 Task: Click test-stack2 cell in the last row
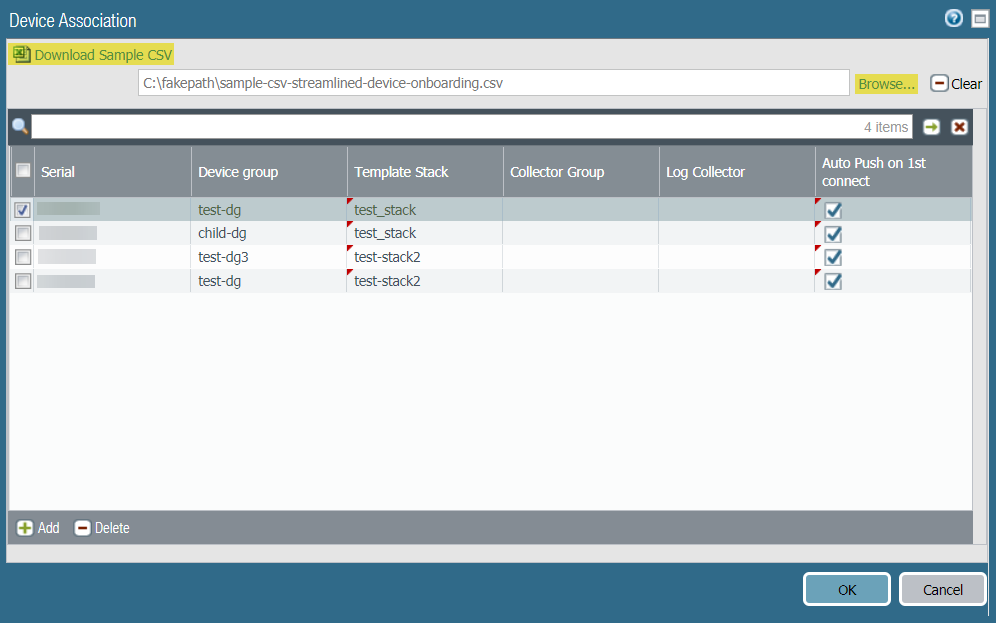coord(425,281)
